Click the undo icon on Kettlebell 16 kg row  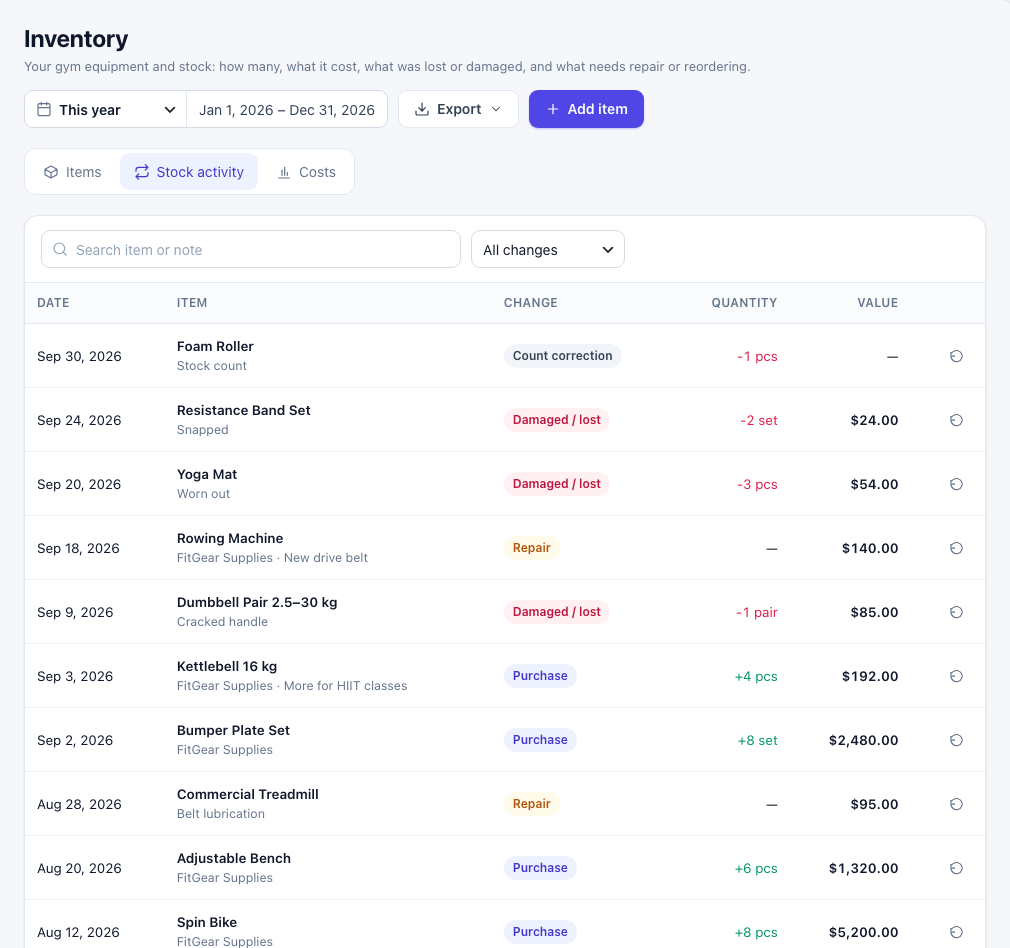click(x=956, y=676)
